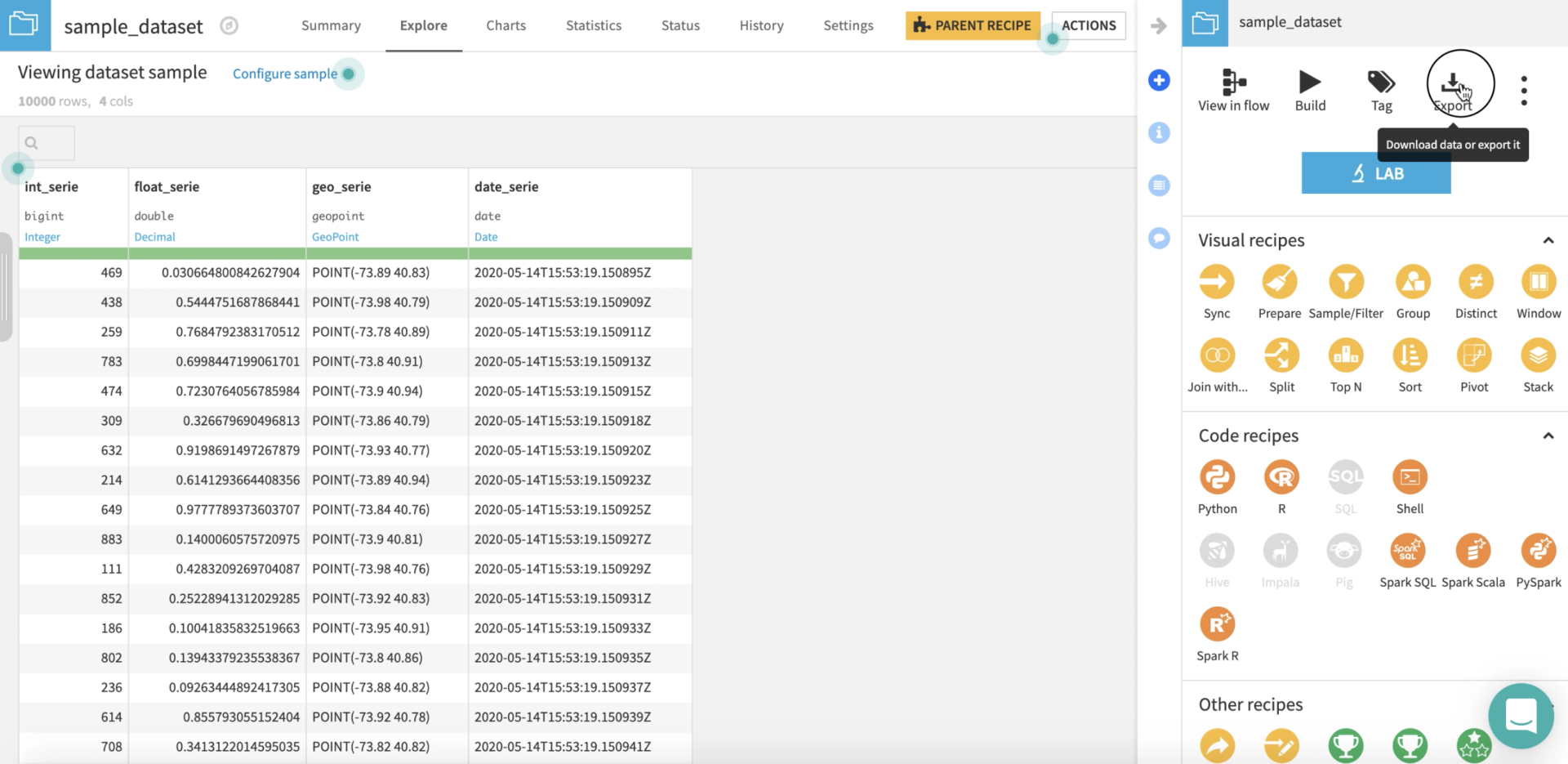Open the Statistics tab
The width and height of the screenshot is (1568, 764).
click(x=593, y=25)
